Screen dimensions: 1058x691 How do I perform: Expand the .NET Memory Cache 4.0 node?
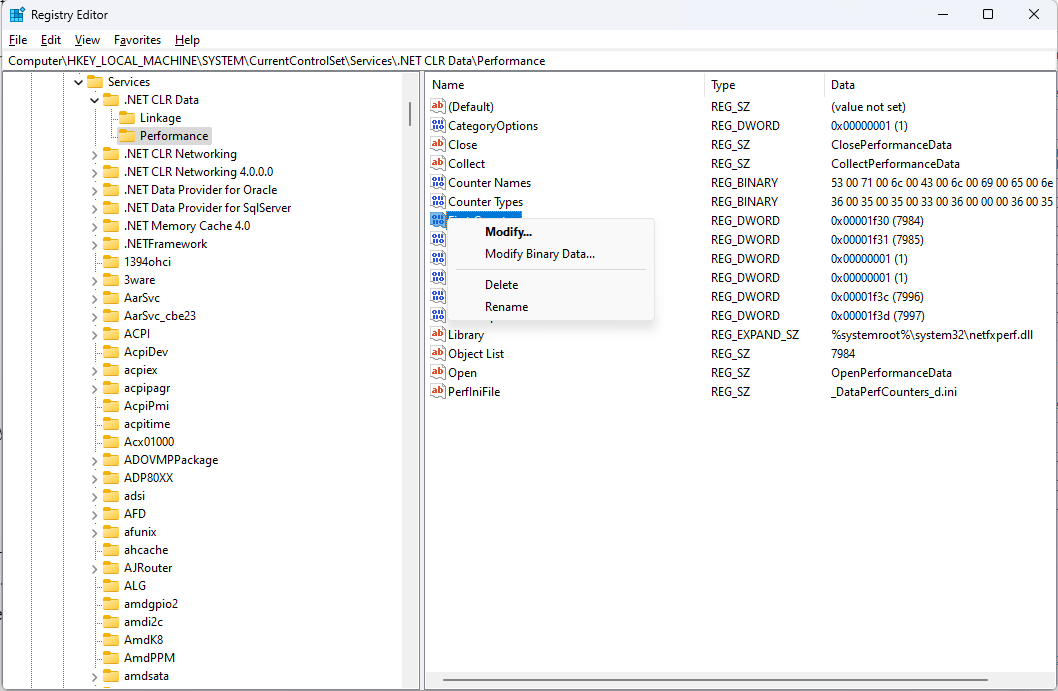(x=94, y=227)
